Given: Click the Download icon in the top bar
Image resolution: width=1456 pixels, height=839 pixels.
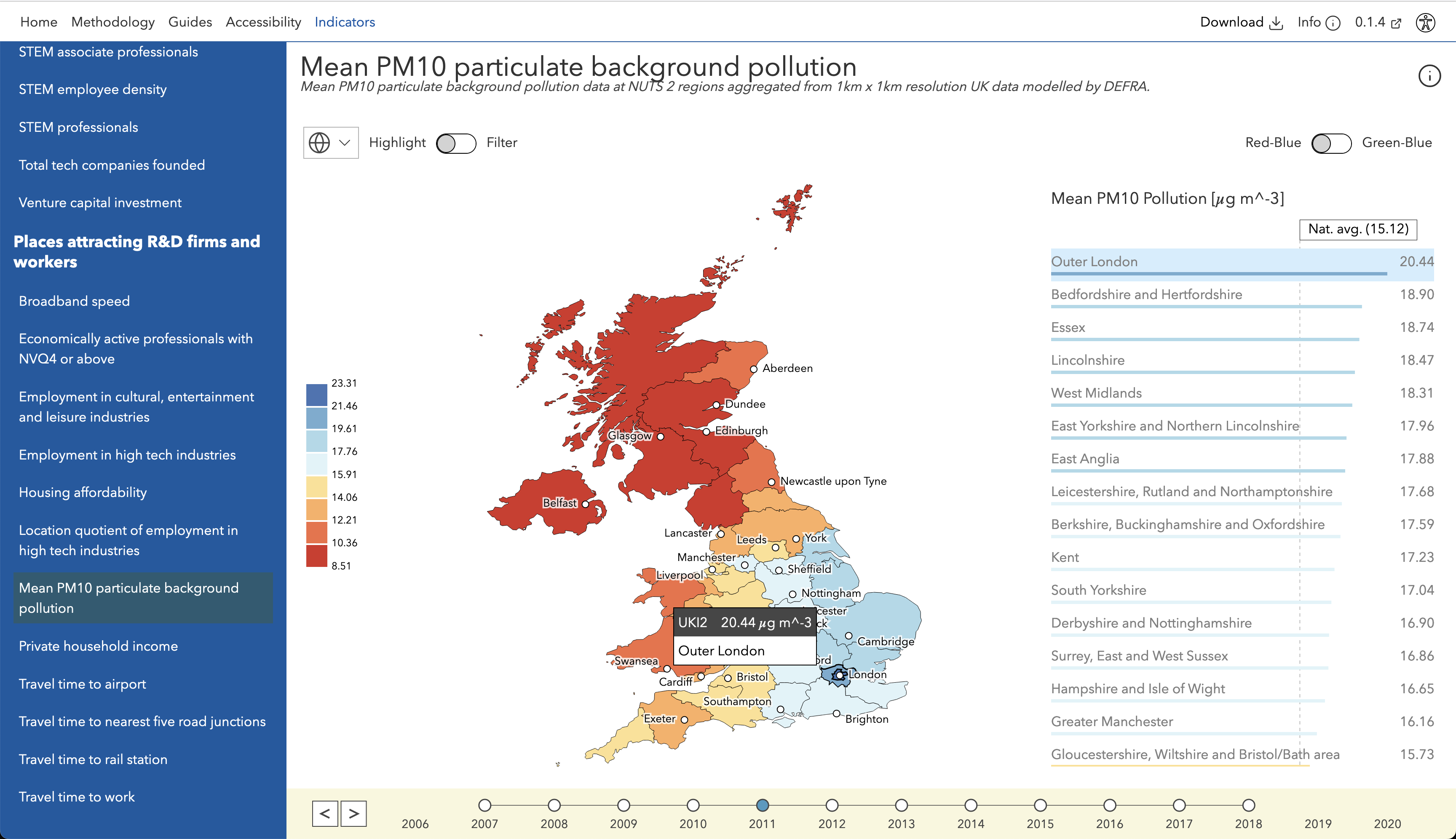Looking at the screenshot, I should click(x=1276, y=22).
